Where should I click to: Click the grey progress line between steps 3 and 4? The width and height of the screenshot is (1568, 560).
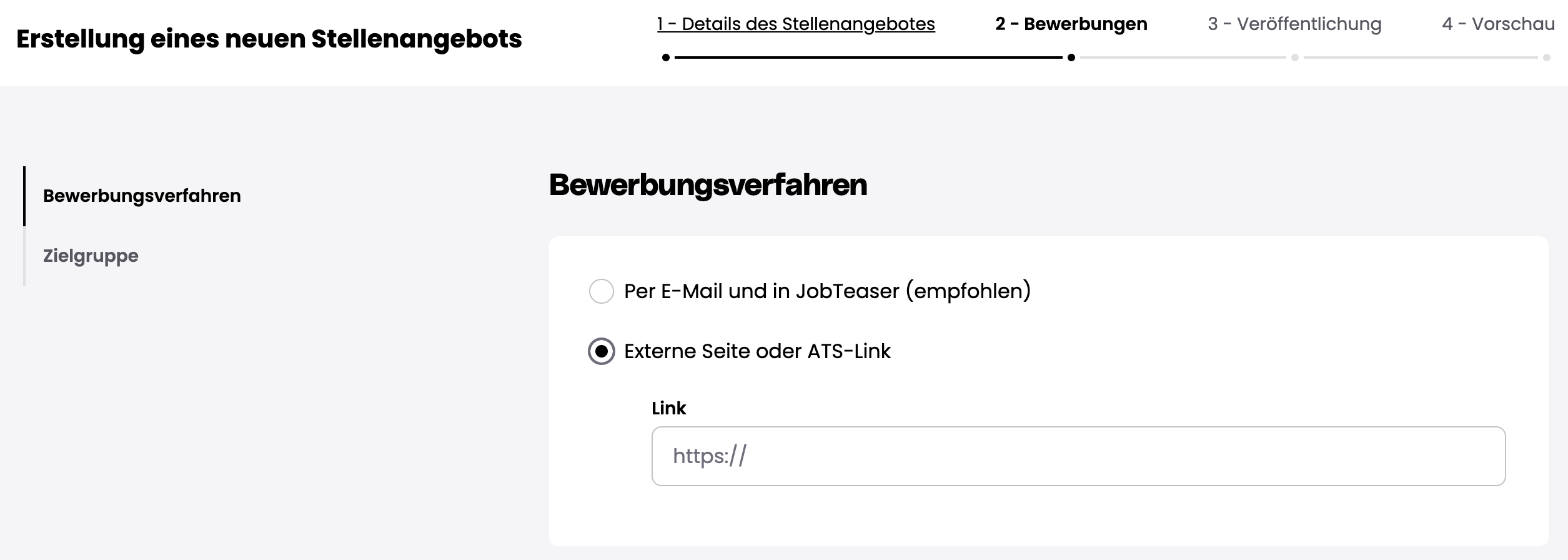coord(1421,57)
